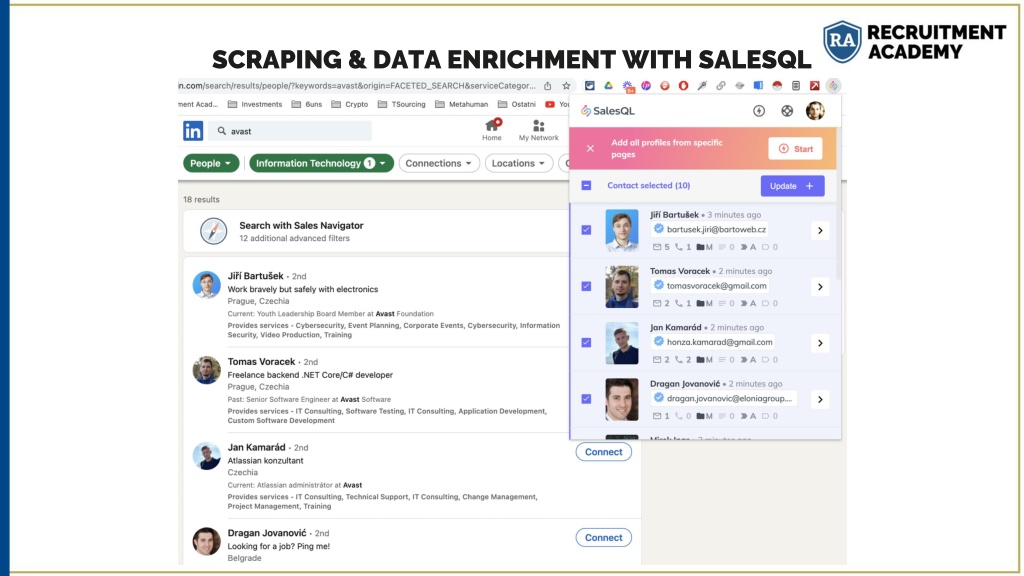Open Tomas Voracek LinkedIn profile name
Screen dimensions: 1024x576
pos(261,361)
